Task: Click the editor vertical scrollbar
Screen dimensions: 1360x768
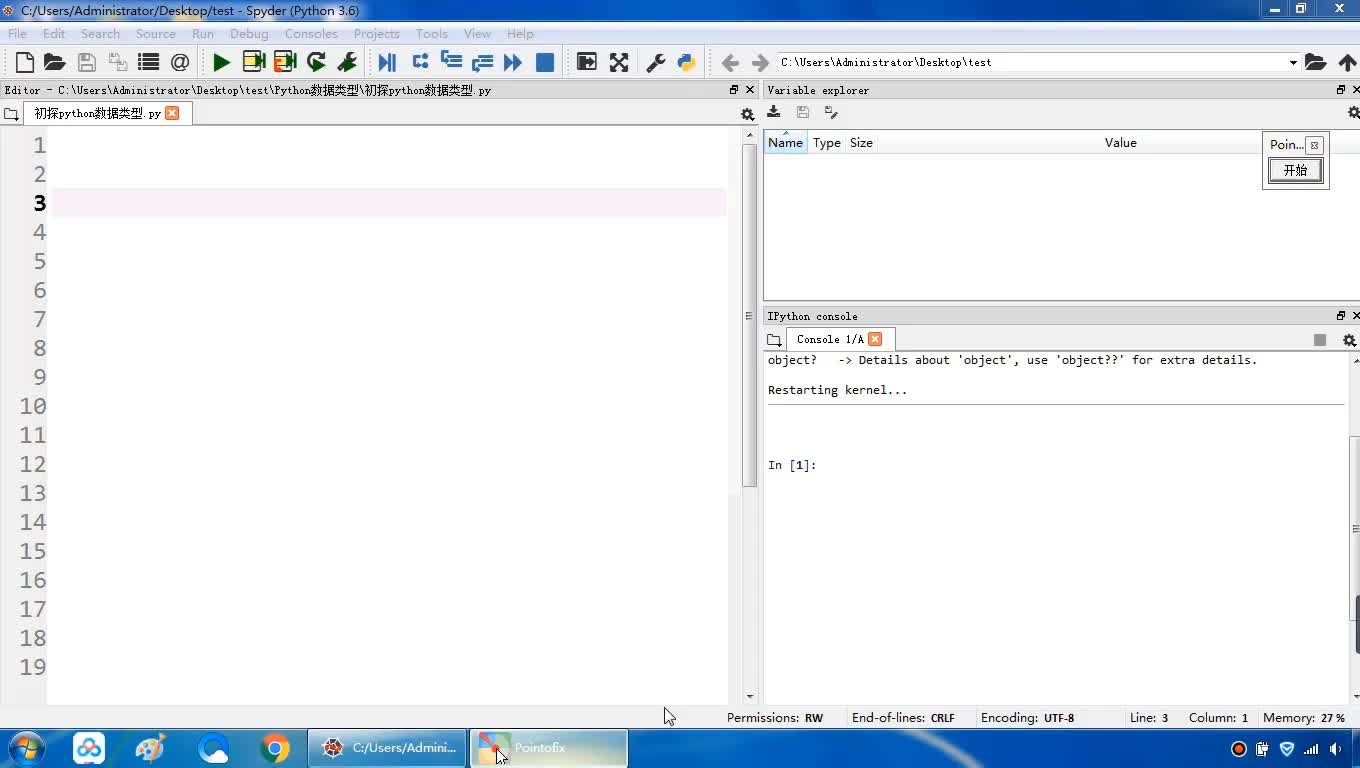Action: [749, 315]
